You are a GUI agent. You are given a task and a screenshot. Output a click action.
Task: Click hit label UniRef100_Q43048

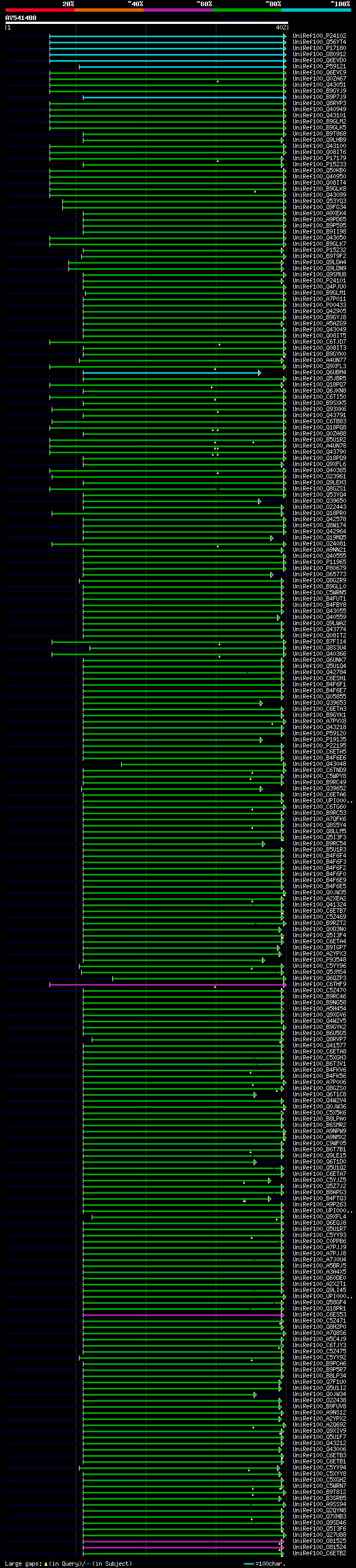coord(319,764)
